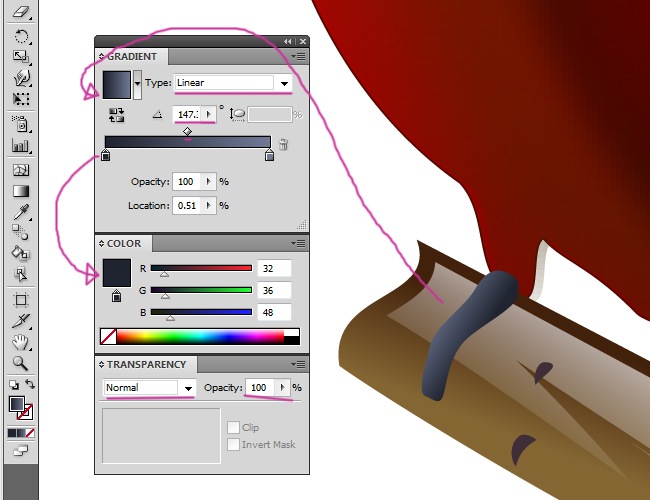Select the Artboard tool

tap(21, 300)
